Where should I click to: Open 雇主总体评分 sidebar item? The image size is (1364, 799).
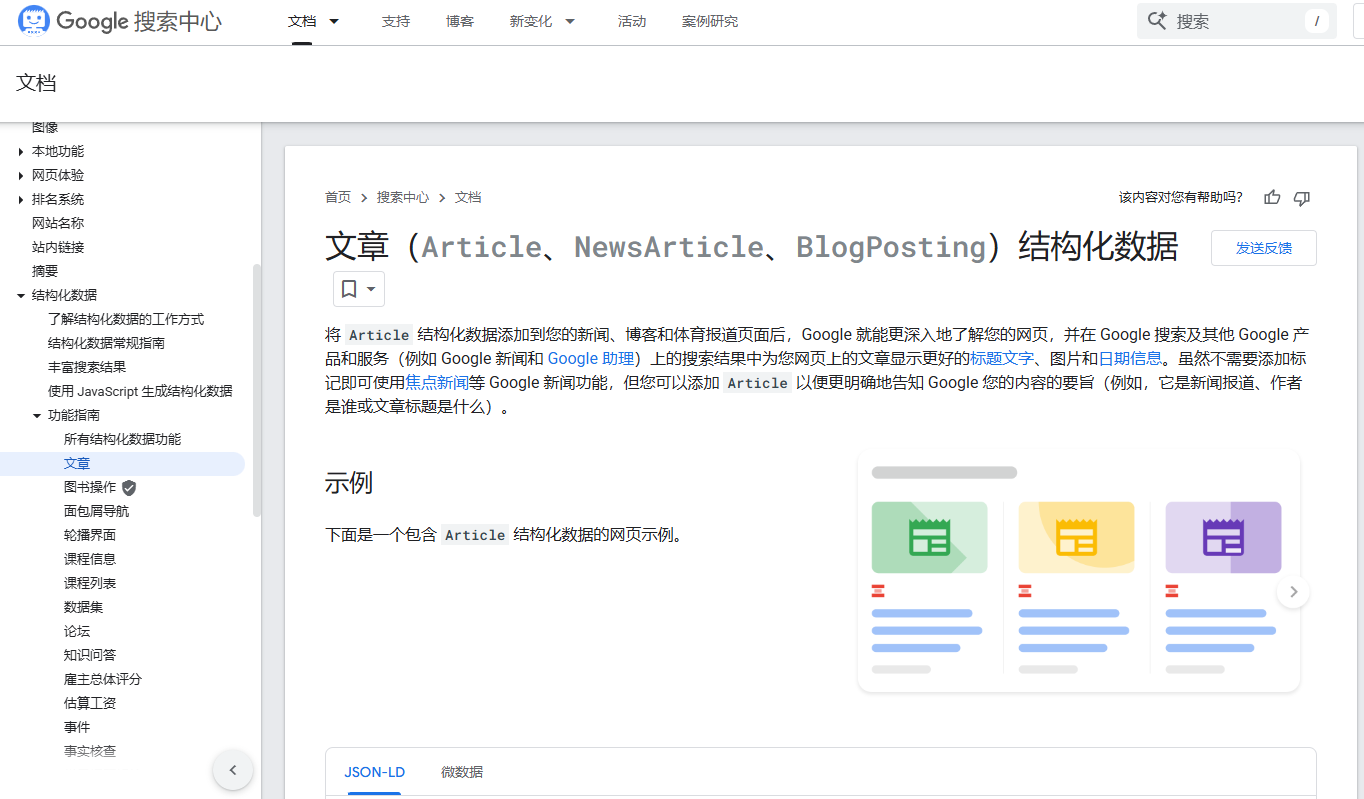pyautogui.click(x=103, y=680)
